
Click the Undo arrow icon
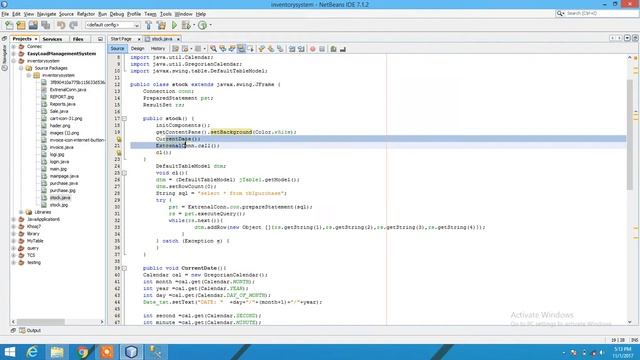[61, 25]
